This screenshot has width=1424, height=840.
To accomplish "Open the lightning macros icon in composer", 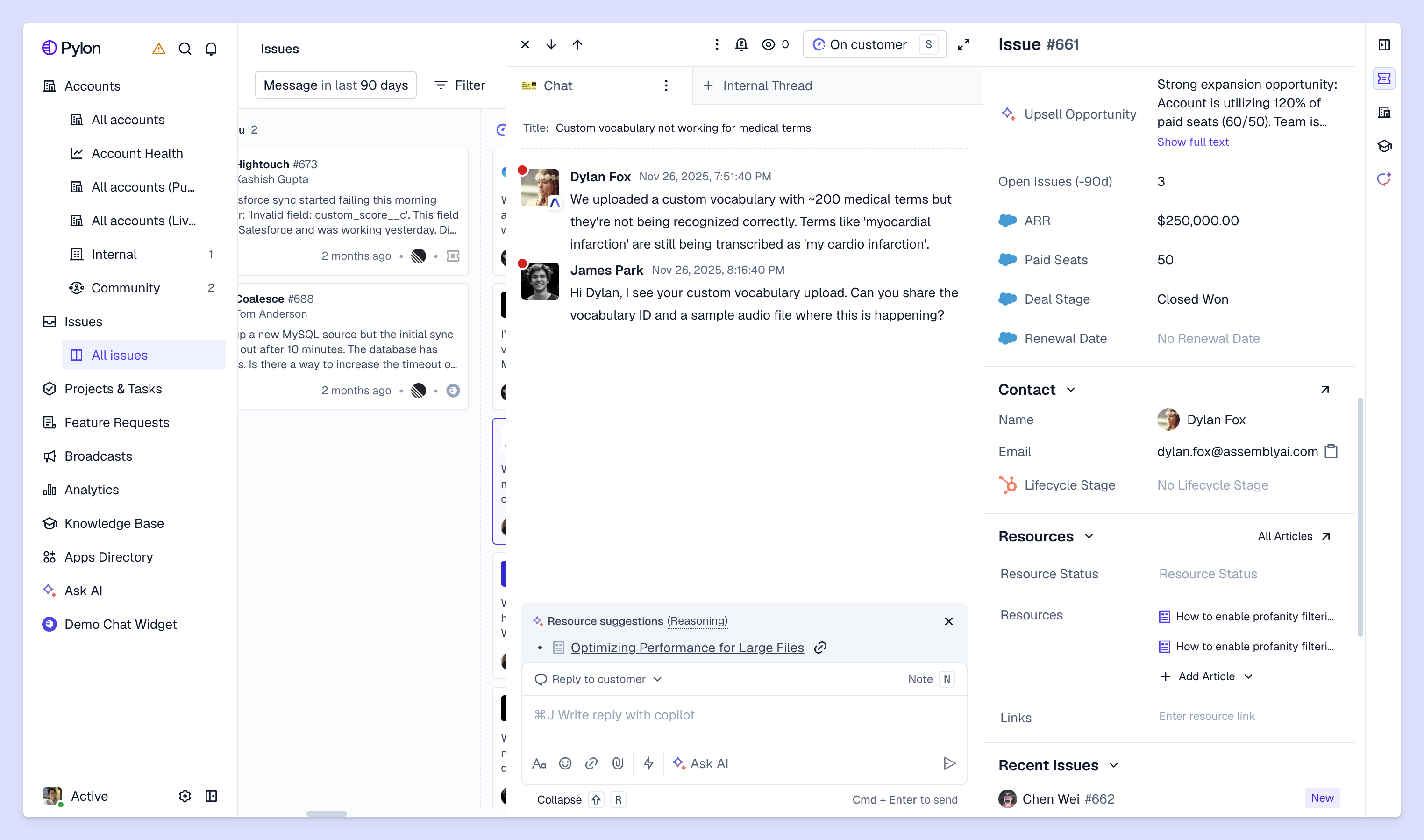I will [x=648, y=763].
